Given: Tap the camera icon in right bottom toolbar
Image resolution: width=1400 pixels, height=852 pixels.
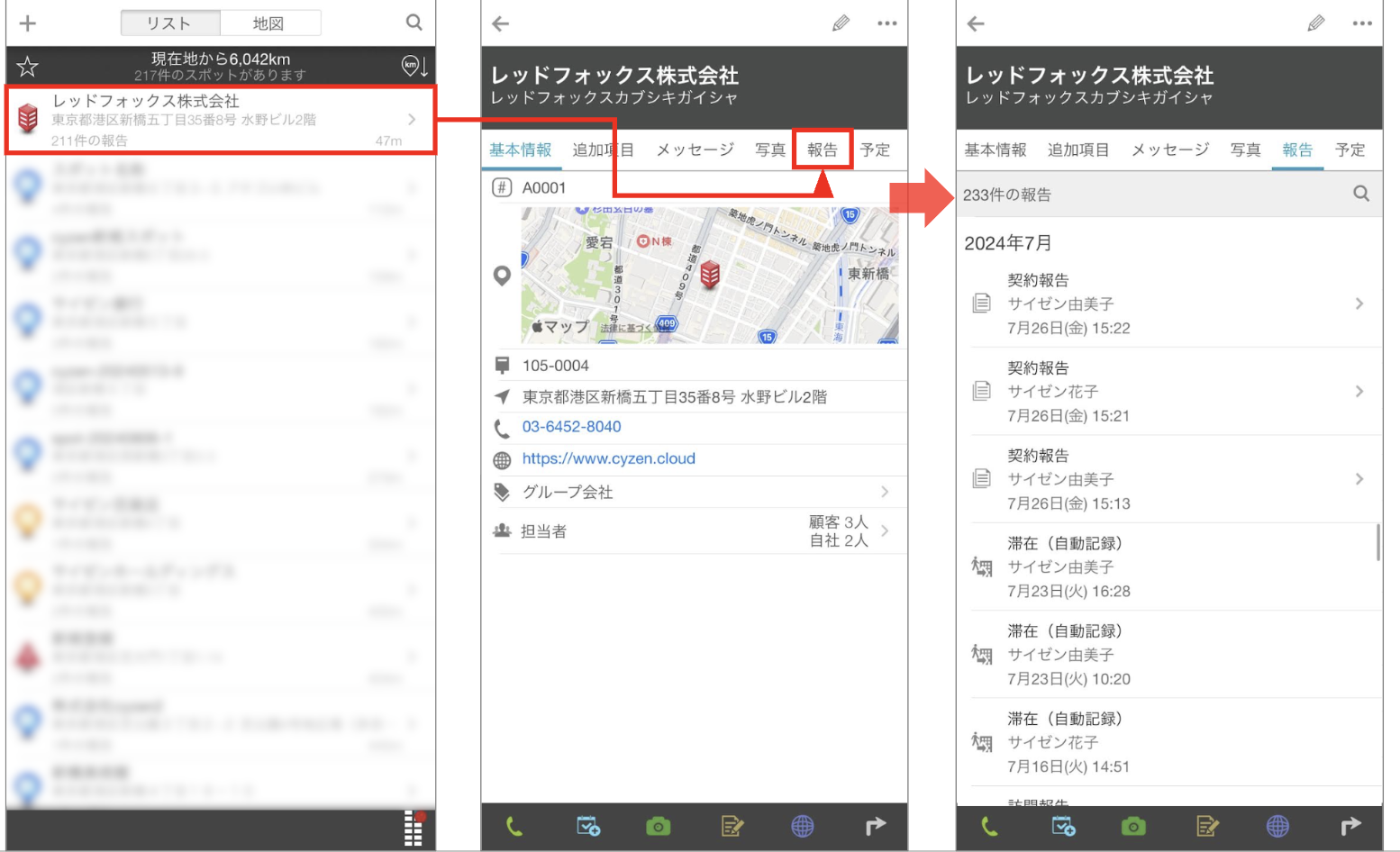Looking at the screenshot, I should [x=1133, y=826].
